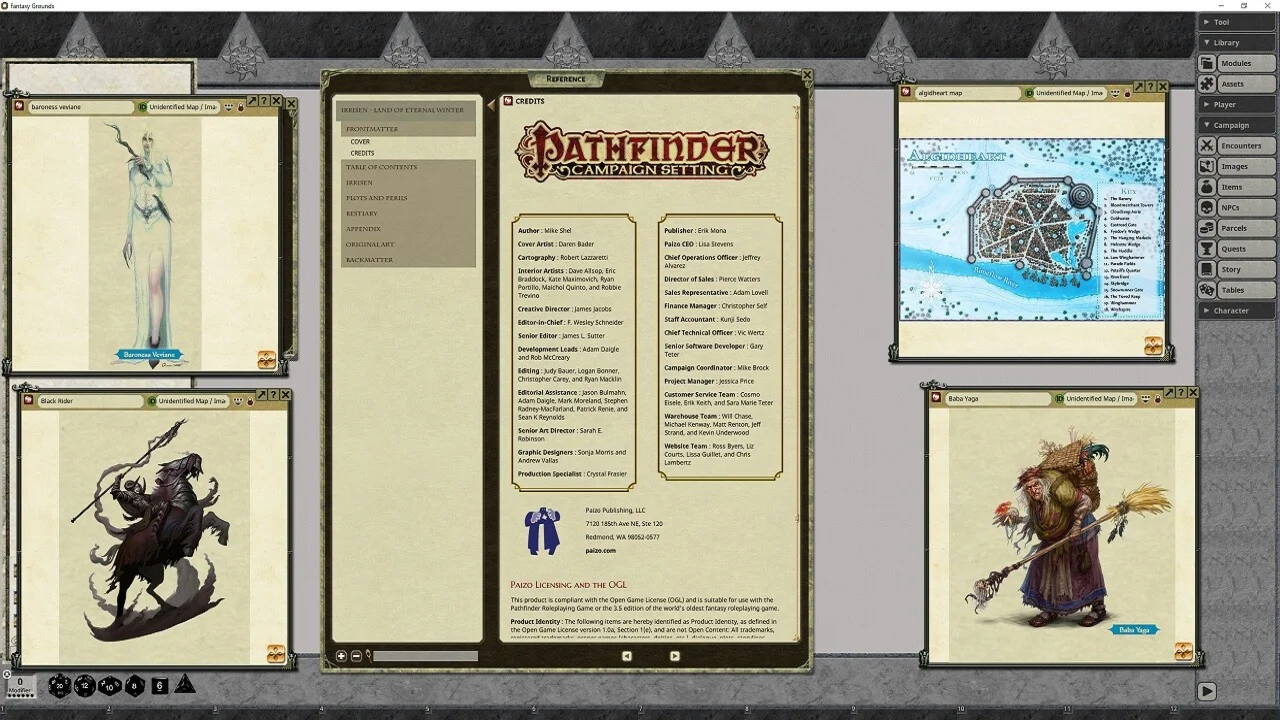Open the Credits page in Frontmatter

coord(362,153)
